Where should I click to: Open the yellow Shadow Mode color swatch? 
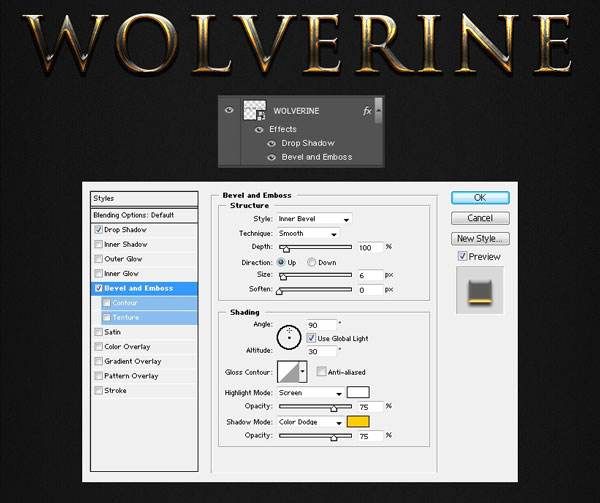tap(358, 421)
